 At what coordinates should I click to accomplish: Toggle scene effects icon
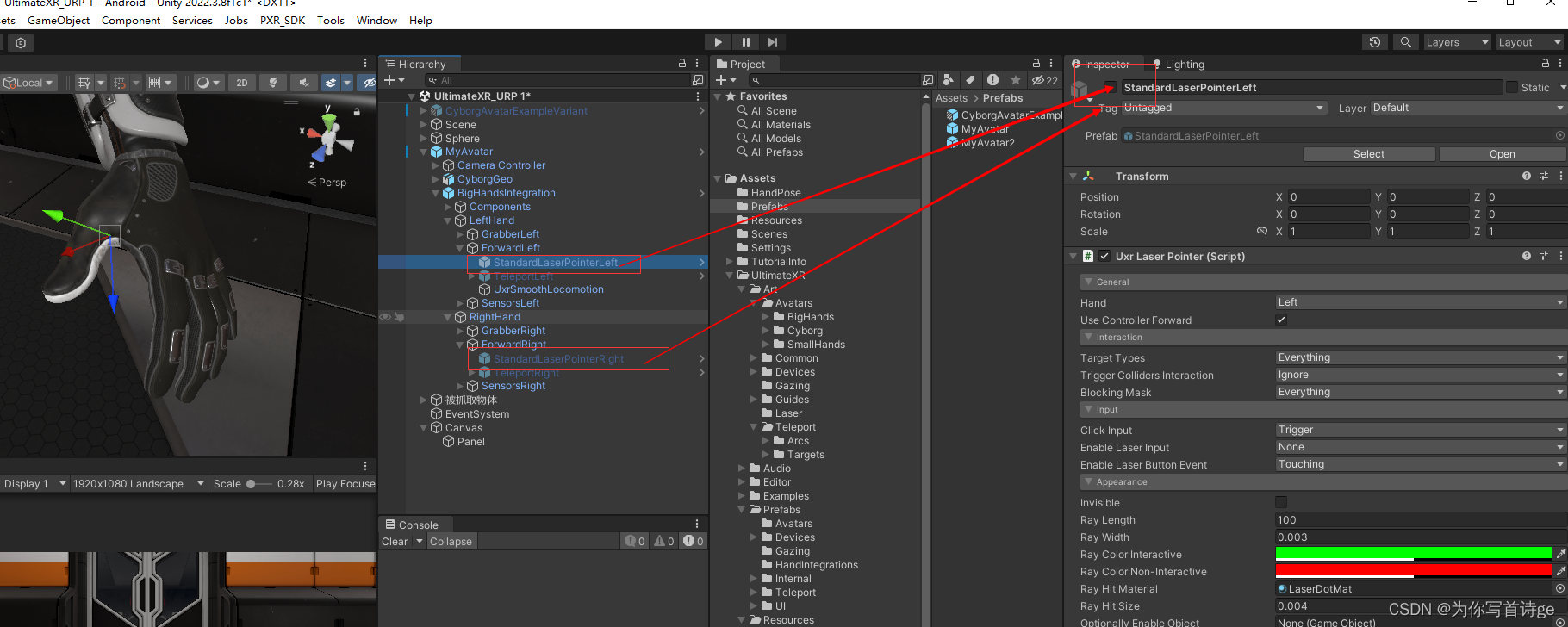point(331,83)
